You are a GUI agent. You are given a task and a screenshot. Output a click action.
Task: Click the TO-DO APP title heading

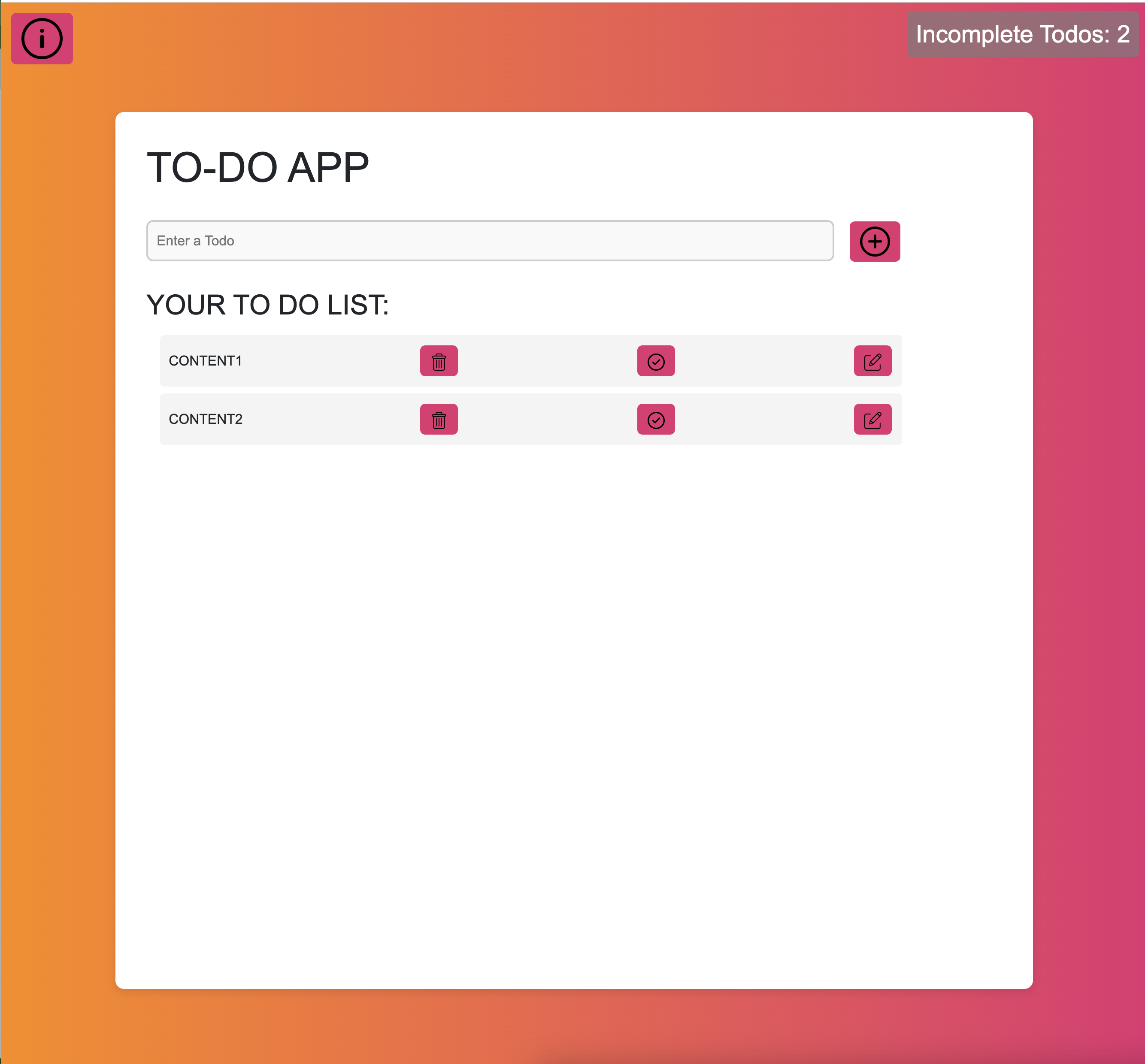(257, 168)
